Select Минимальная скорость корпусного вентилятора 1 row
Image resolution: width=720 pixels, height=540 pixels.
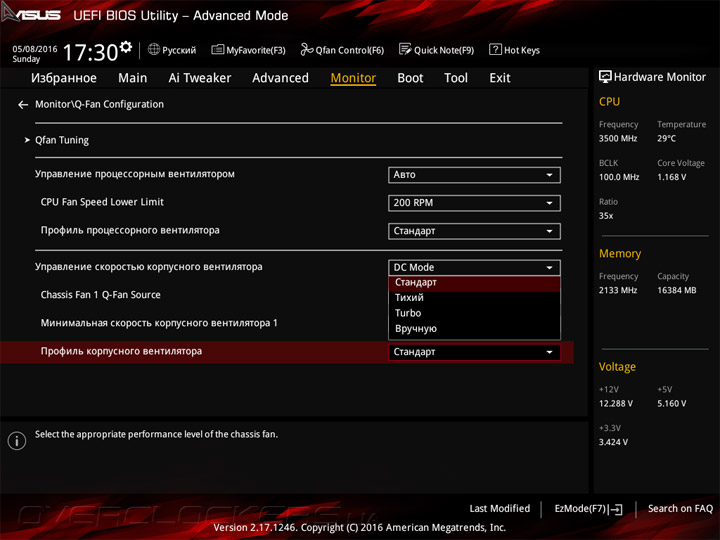[159, 323]
